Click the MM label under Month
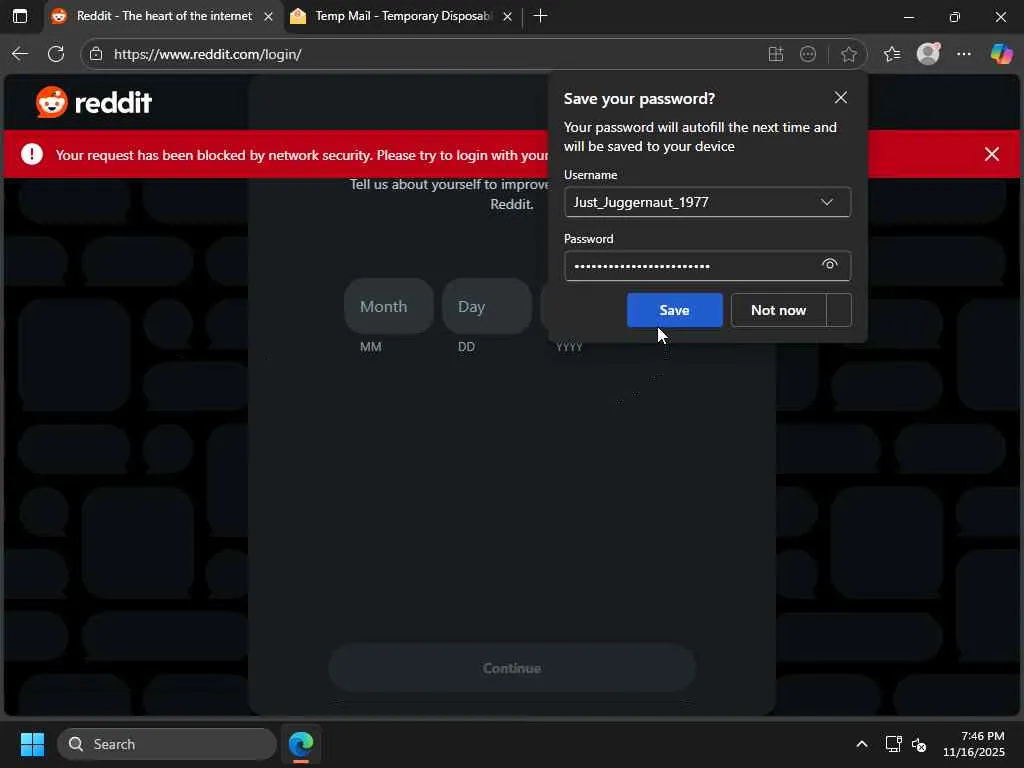 point(370,347)
